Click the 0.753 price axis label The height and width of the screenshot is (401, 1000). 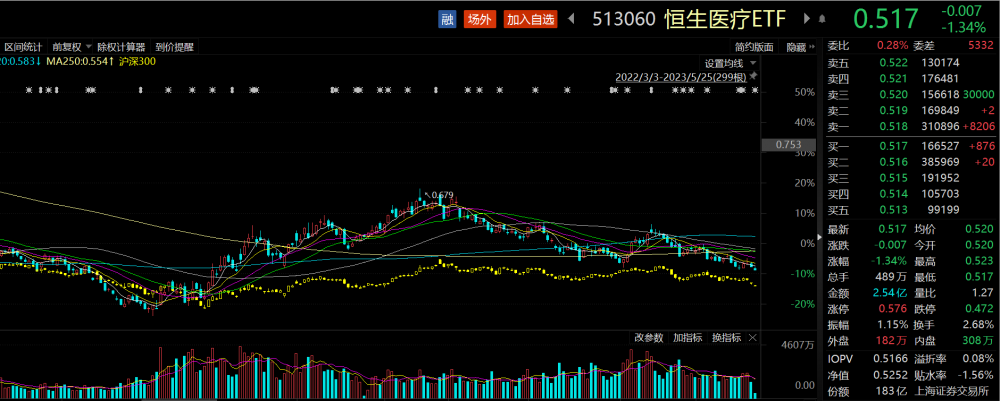788,145
